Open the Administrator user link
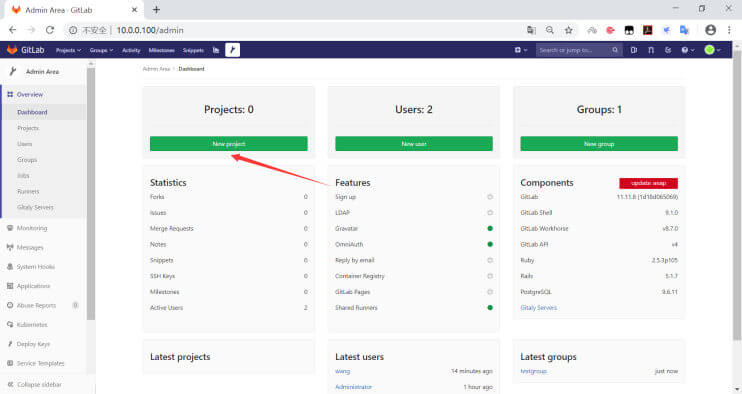Image resolution: width=742 pixels, height=394 pixels. tap(353, 387)
